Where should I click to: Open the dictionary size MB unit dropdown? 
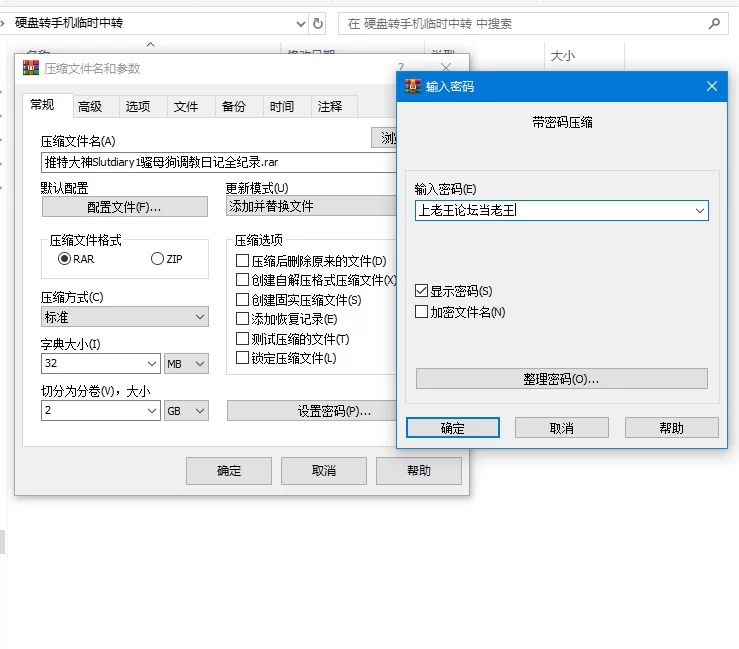tap(186, 363)
